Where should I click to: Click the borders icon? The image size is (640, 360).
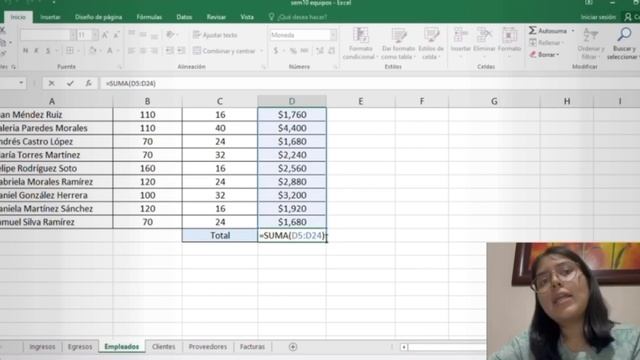point(70,51)
